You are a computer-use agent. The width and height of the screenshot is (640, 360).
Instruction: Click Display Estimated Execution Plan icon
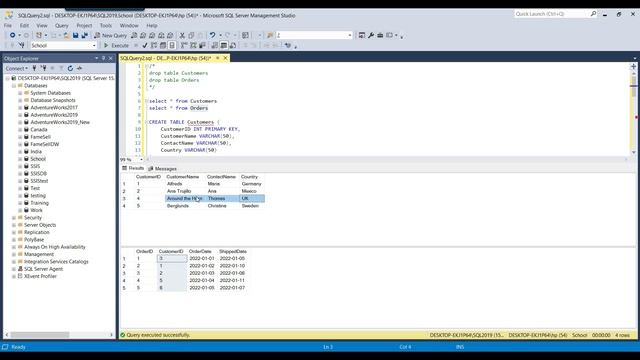[x=153, y=45]
